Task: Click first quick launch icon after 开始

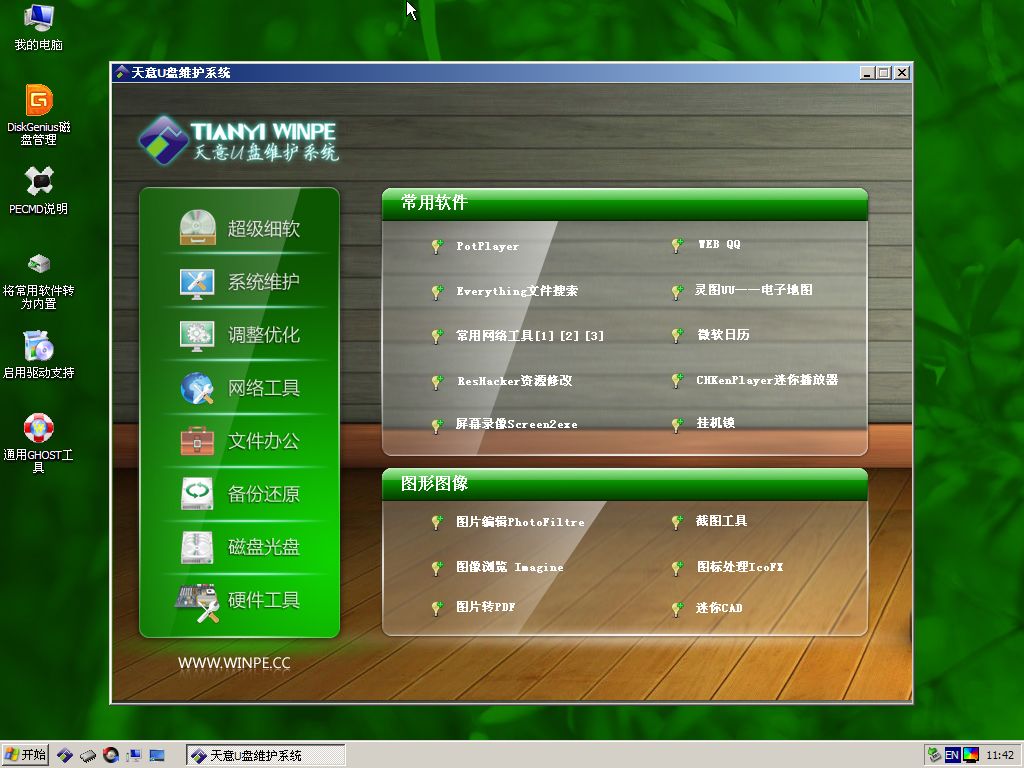Action: click(x=64, y=756)
